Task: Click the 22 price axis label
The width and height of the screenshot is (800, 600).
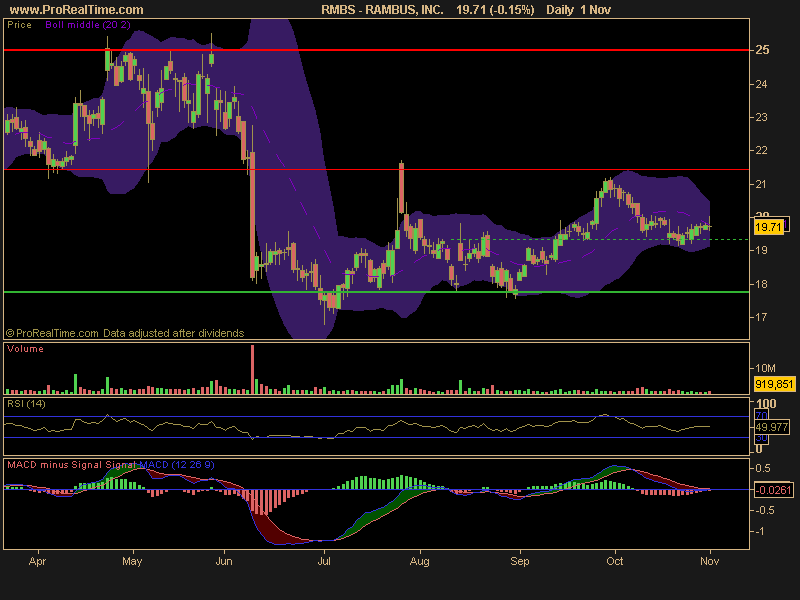Action: [761, 151]
